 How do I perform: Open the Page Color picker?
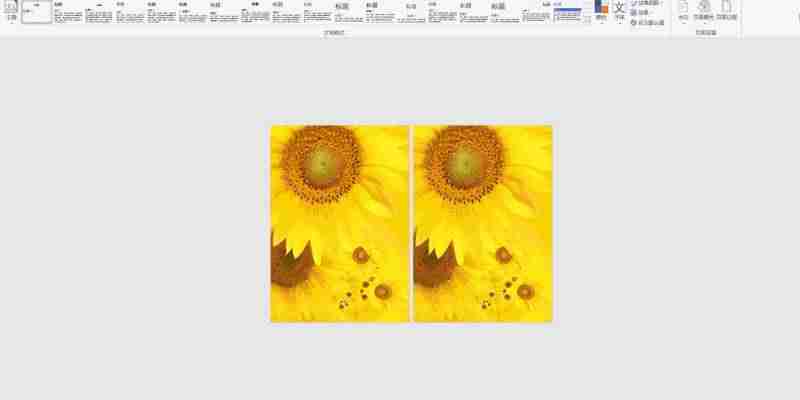click(704, 11)
